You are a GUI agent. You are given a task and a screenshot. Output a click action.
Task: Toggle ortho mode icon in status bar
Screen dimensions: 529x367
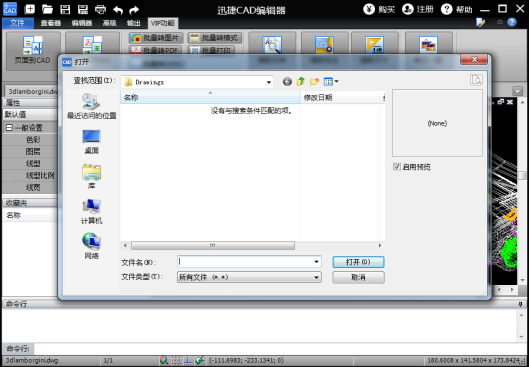188,361
